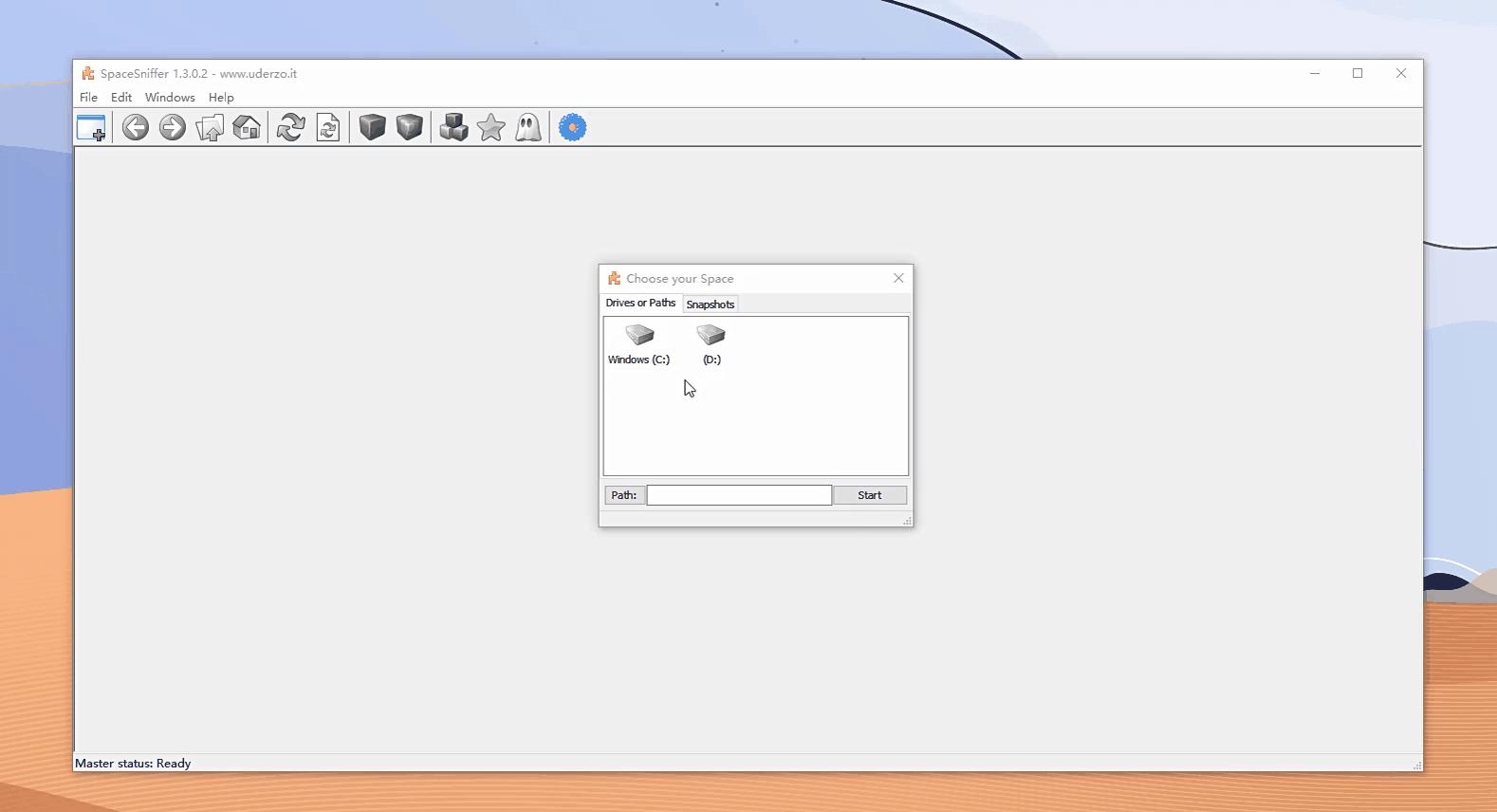Click the SpaceSniffer title bar app icon

(88, 73)
